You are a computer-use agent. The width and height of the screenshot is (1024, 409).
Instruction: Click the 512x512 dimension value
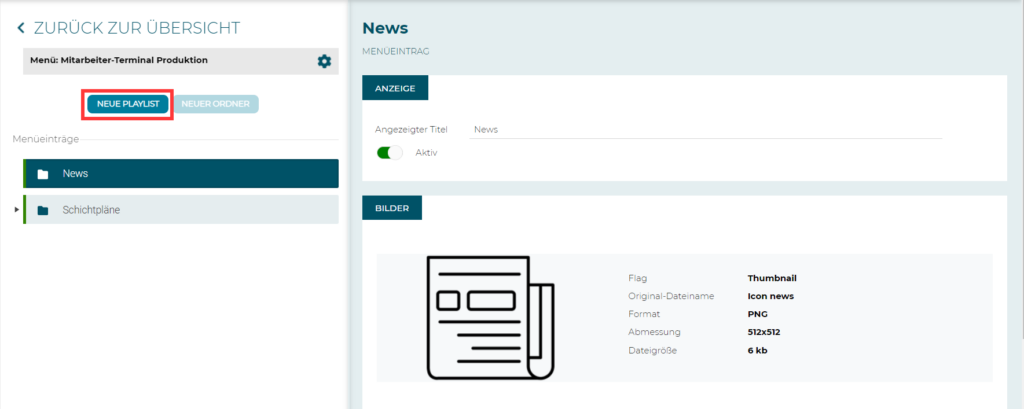pos(764,332)
